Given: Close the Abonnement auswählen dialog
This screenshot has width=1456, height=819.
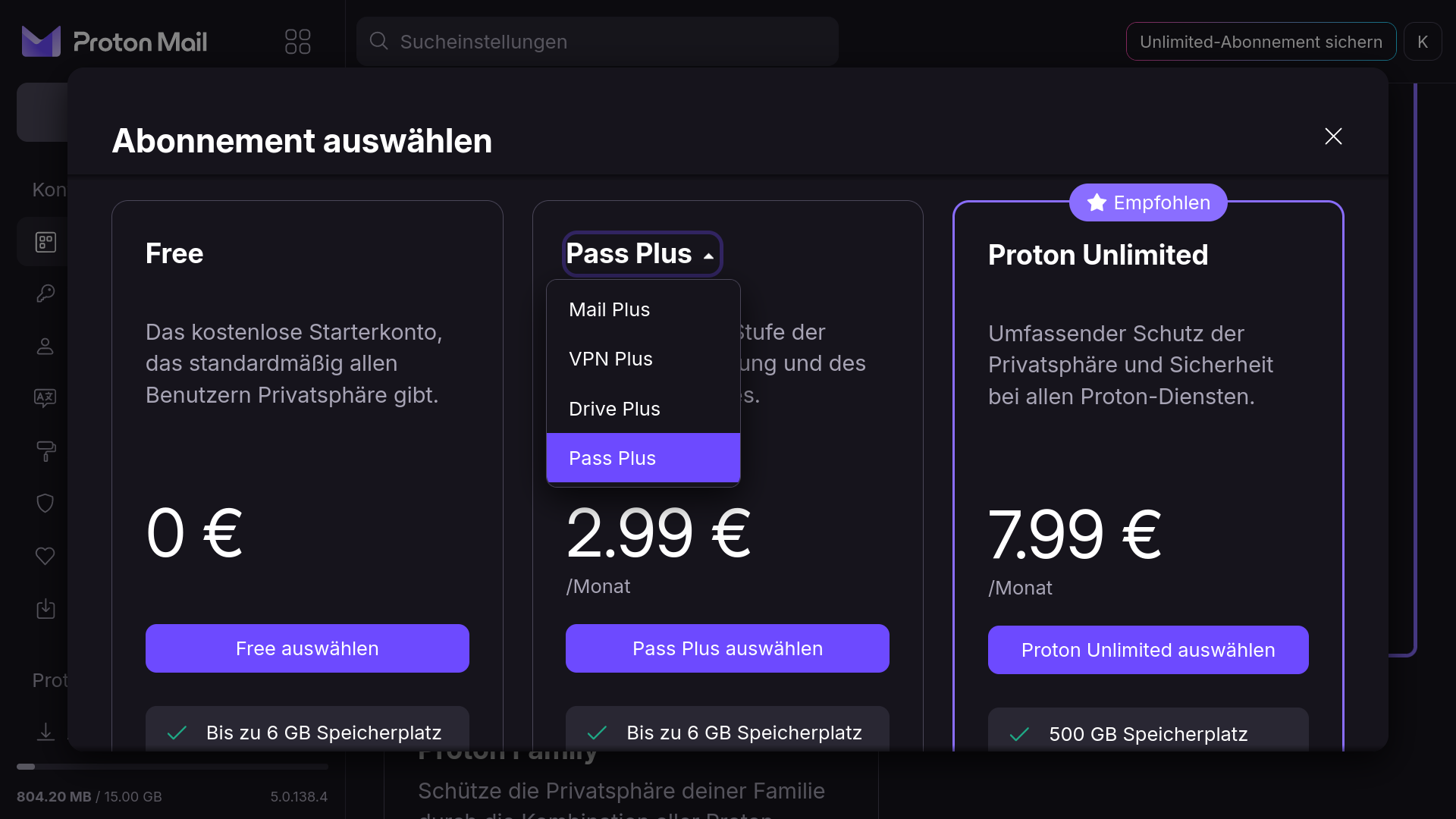Looking at the screenshot, I should coord(1333,136).
